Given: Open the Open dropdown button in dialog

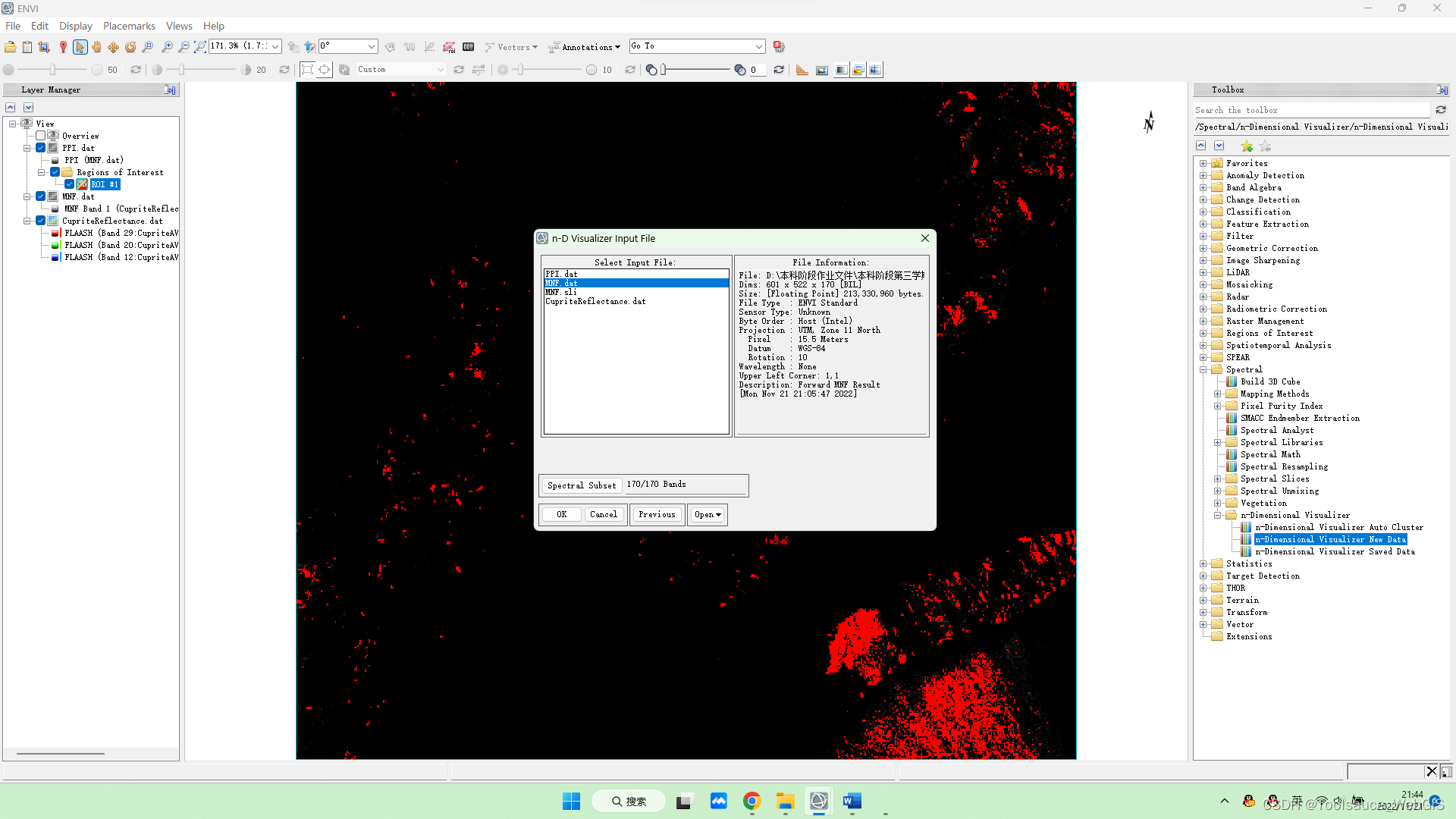Looking at the screenshot, I should click(x=708, y=515).
